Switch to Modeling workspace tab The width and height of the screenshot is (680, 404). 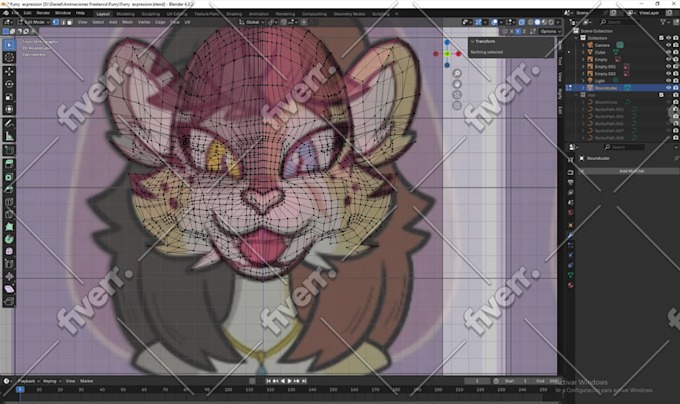(x=125, y=14)
